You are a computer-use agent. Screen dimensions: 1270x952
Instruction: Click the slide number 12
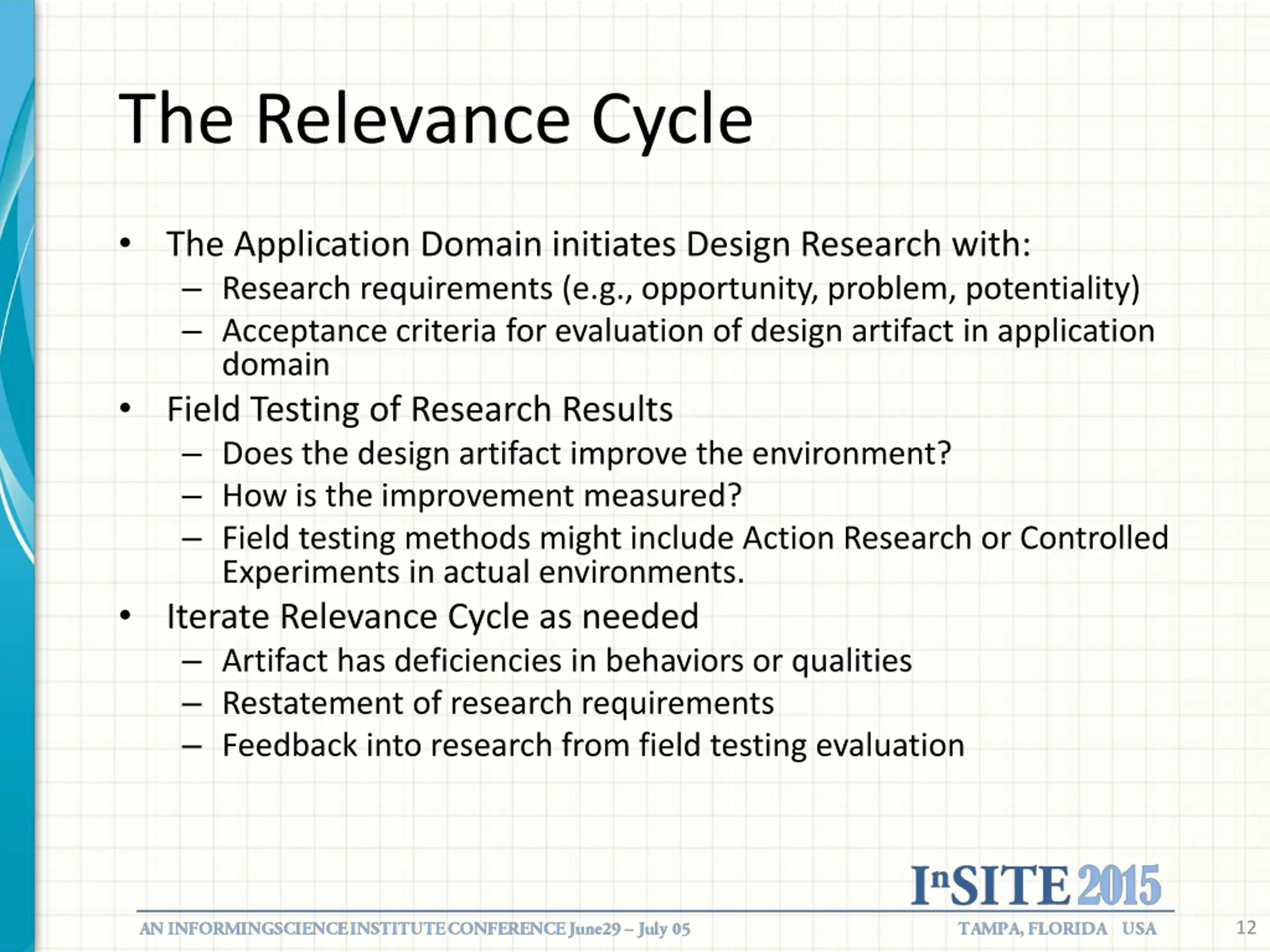point(1245,927)
